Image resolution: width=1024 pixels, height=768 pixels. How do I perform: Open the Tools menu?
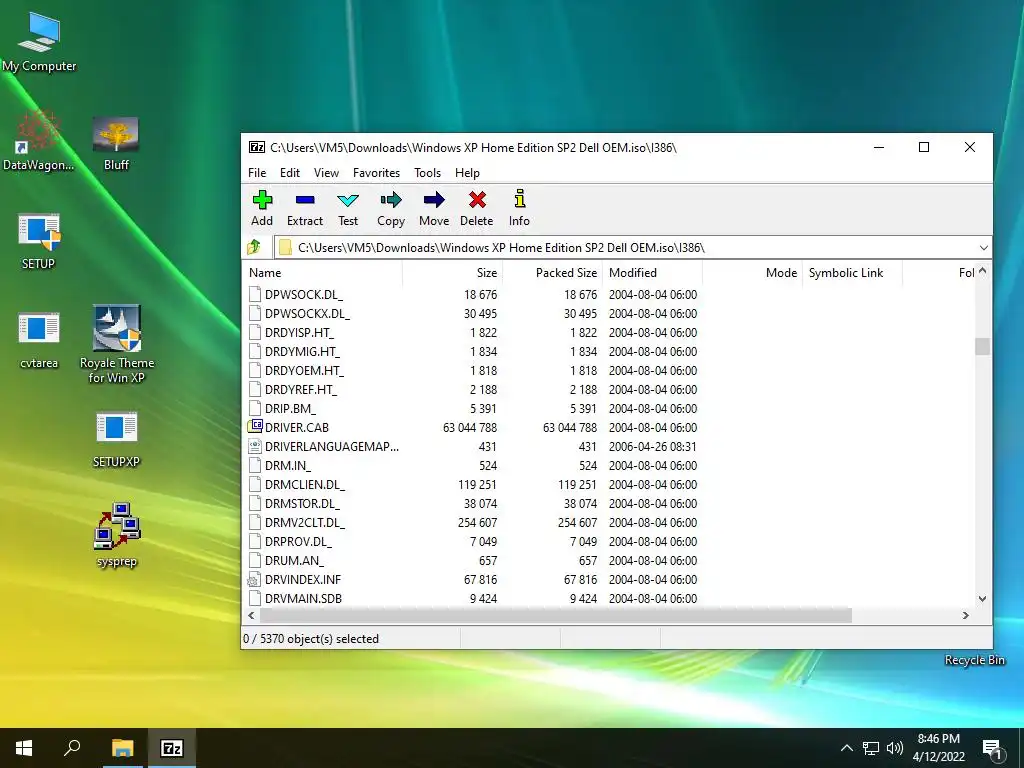(x=427, y=173)
